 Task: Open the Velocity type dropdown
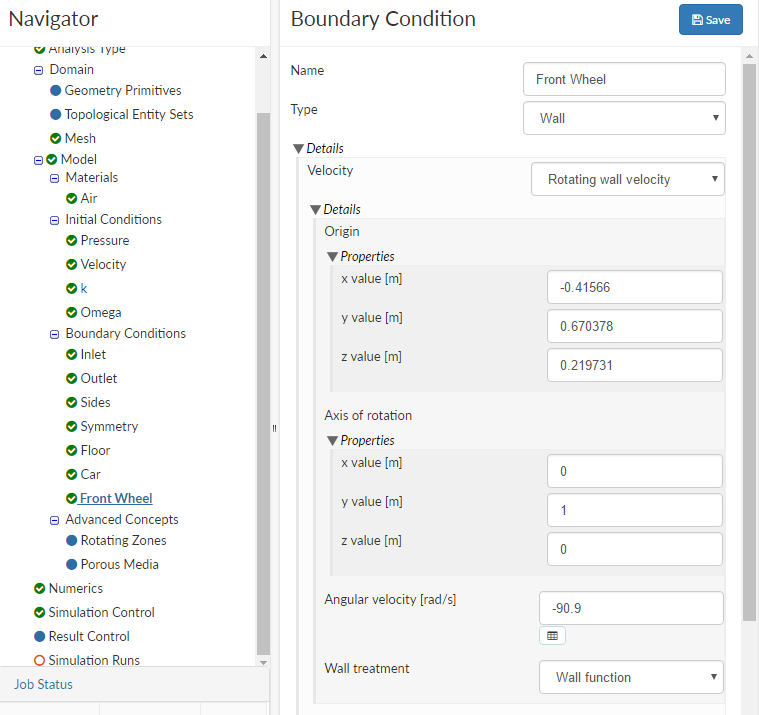coord(628,180)
